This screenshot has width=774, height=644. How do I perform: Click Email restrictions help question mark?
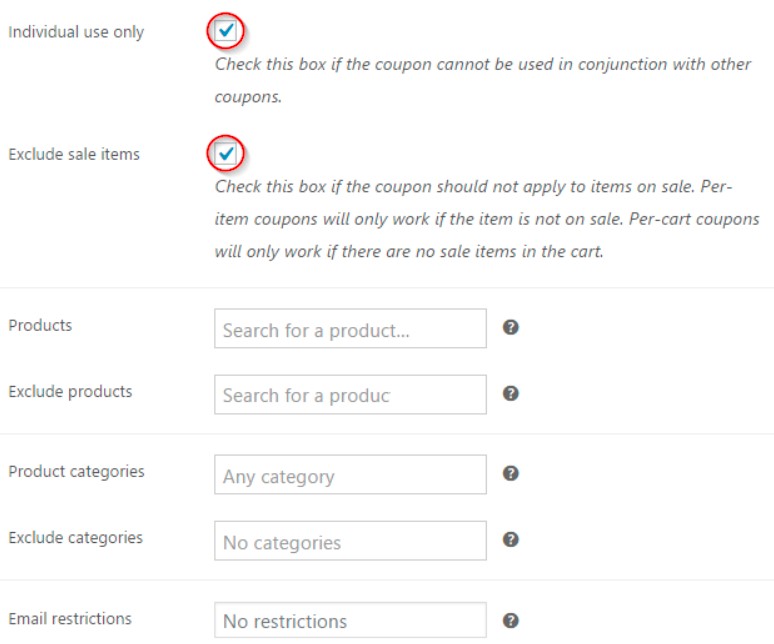(x=510, y=620)
